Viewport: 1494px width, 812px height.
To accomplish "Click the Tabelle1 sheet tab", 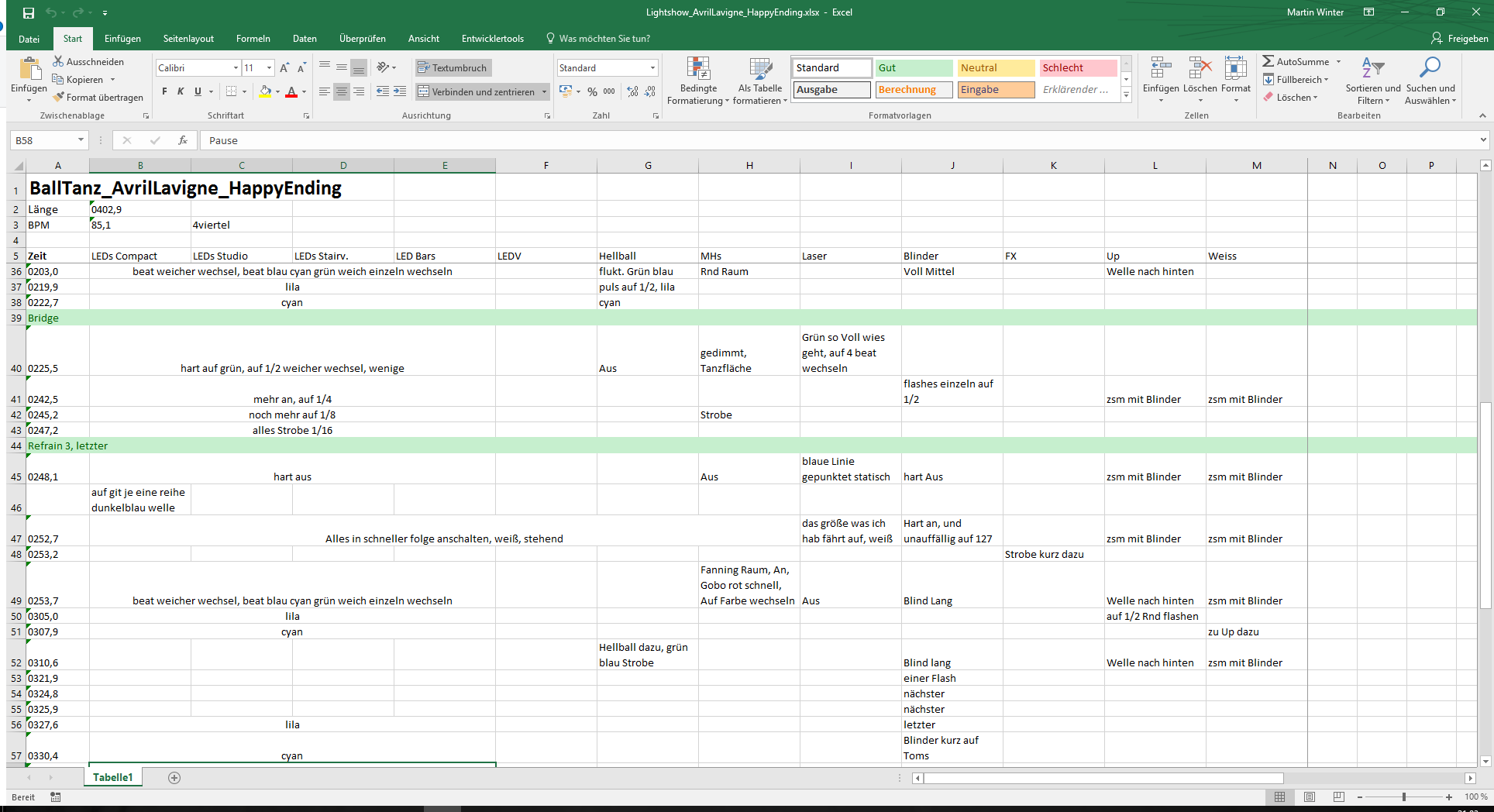I will pos(113,778).
